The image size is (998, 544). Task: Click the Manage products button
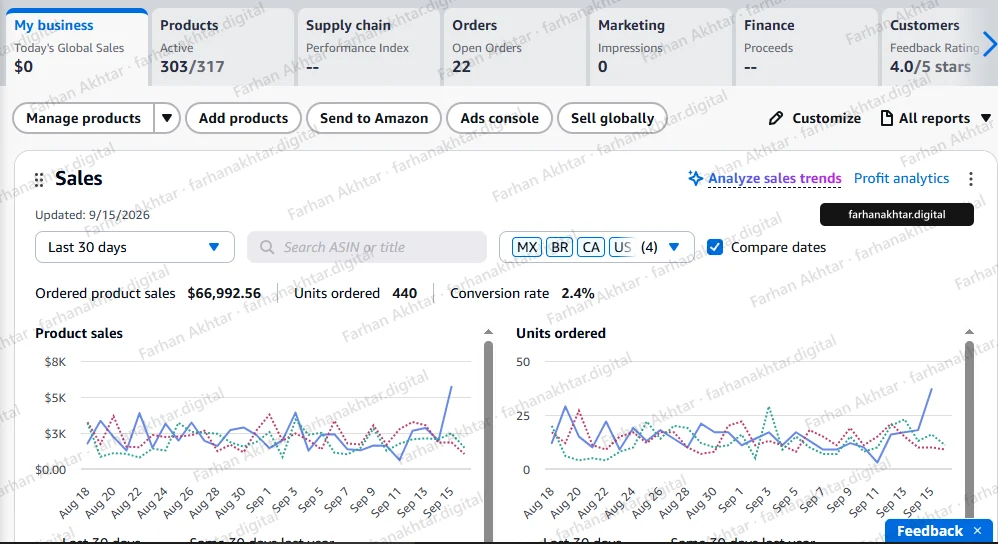pos(83,118)
